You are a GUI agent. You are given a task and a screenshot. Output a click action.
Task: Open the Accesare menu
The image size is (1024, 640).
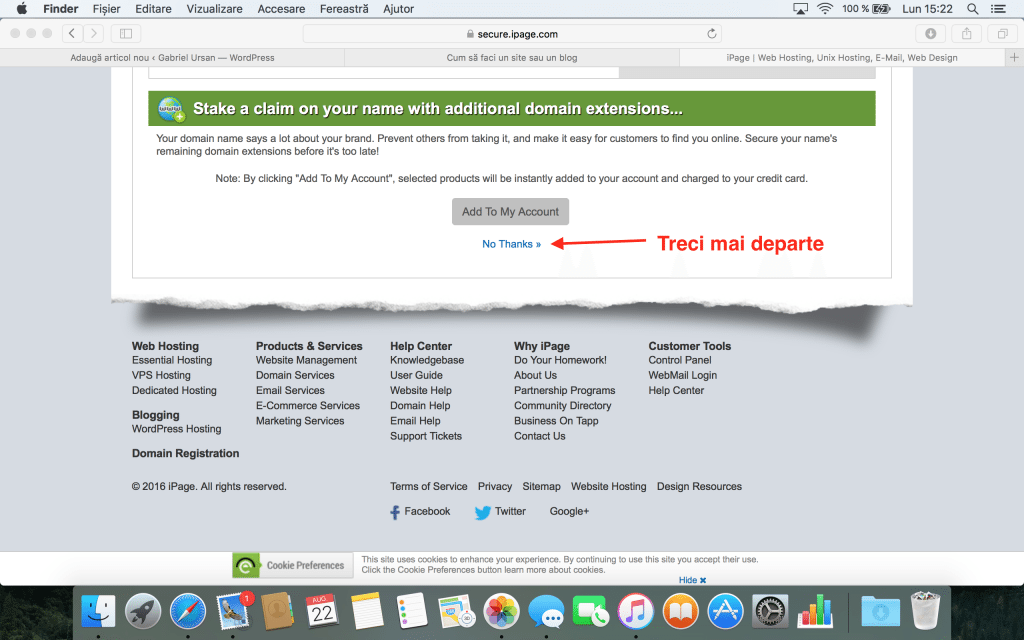281,8
